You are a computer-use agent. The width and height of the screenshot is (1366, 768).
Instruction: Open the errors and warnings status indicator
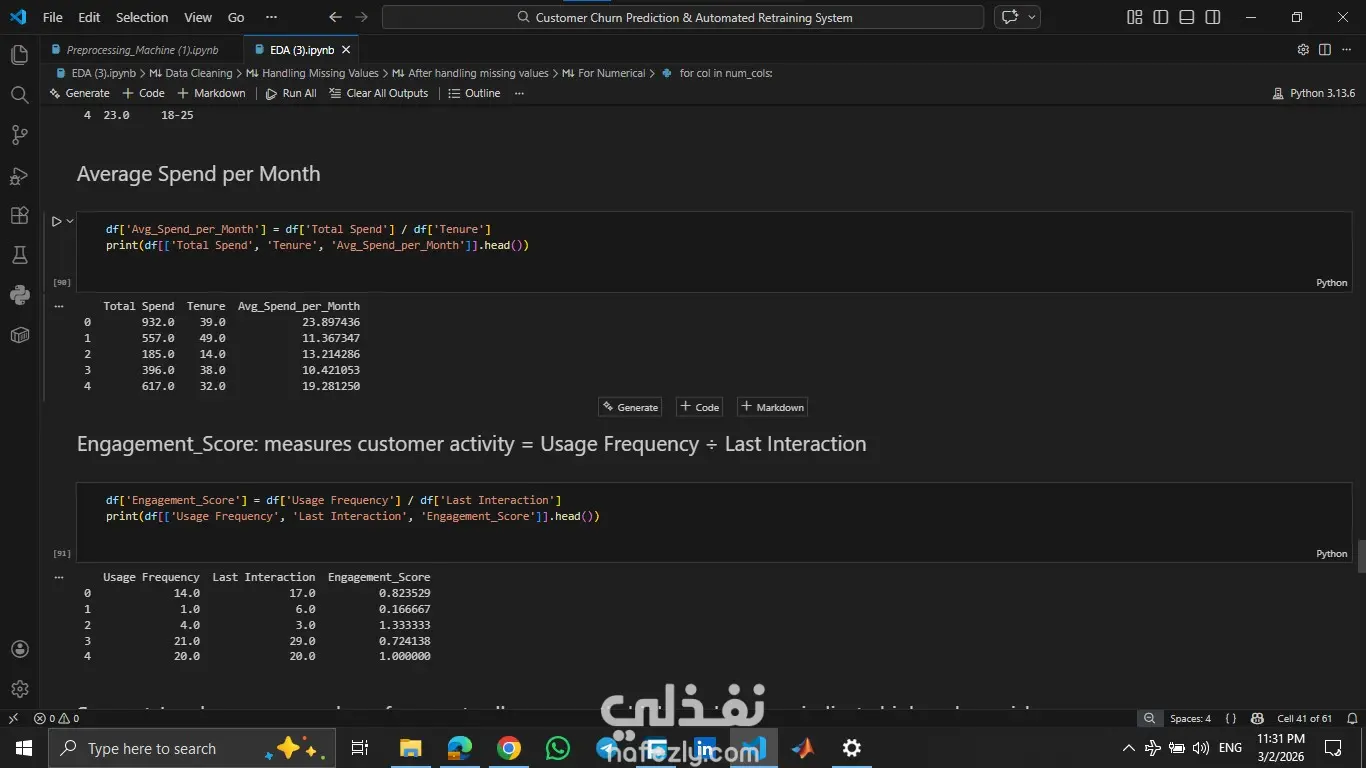click(x=57, y=718)
